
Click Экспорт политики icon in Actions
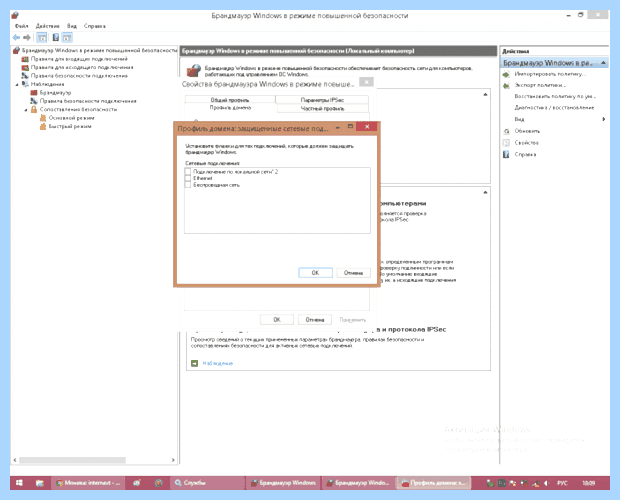click(x=506, y=85)
